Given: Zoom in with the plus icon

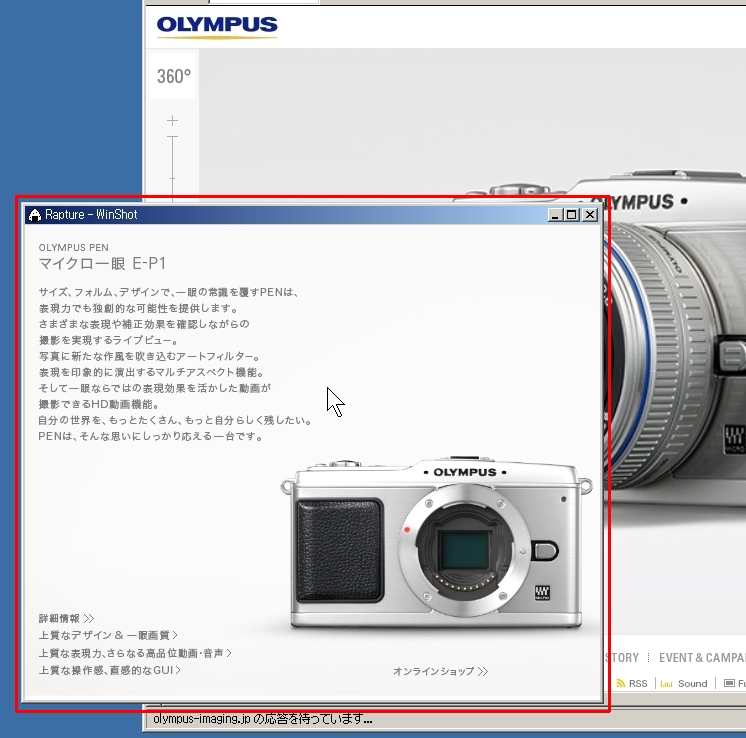Looking at the screenshot, I should [173, 121].
